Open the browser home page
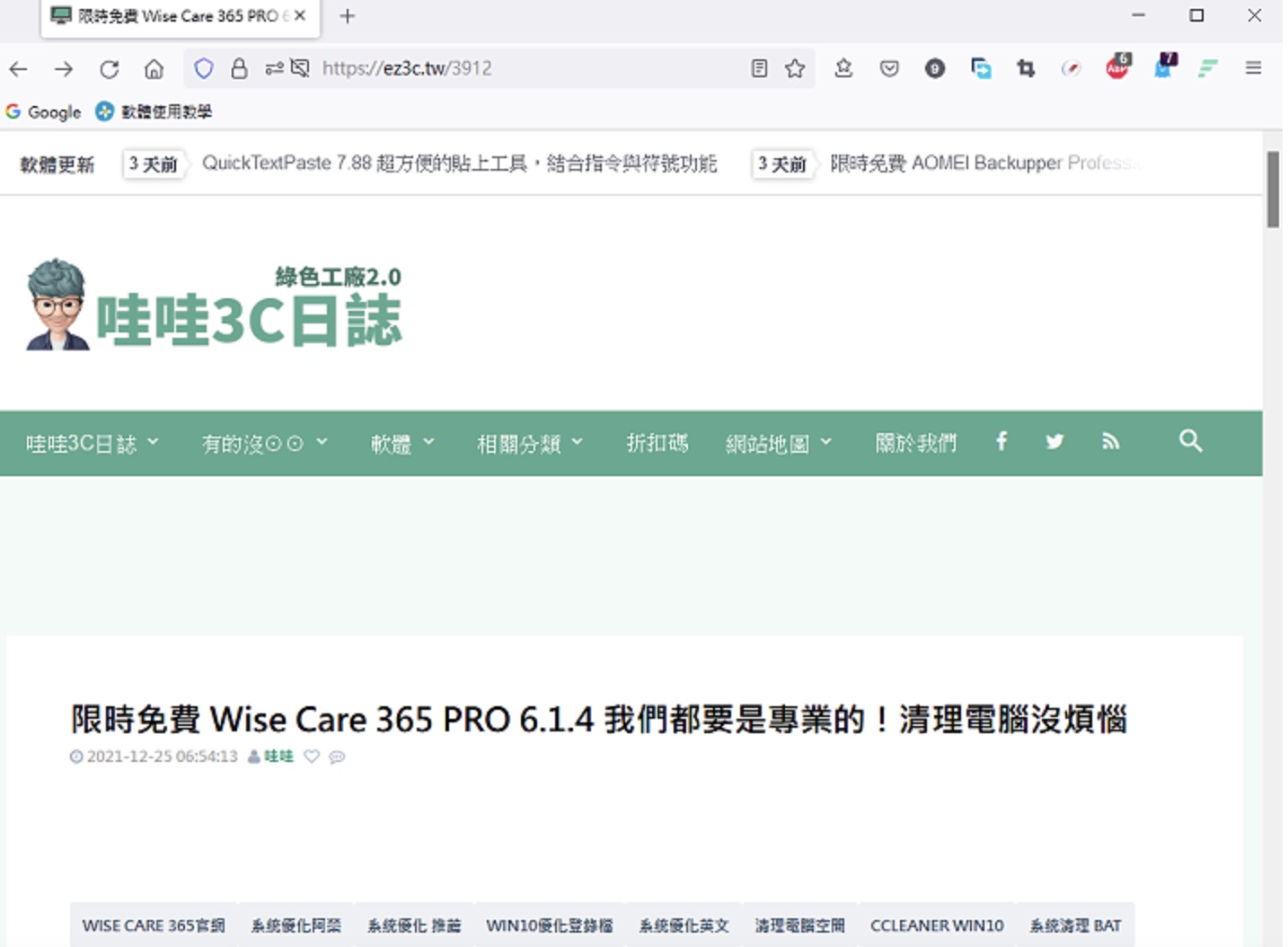Viewport: 1288px width, 947px height. tap(154, 68)
